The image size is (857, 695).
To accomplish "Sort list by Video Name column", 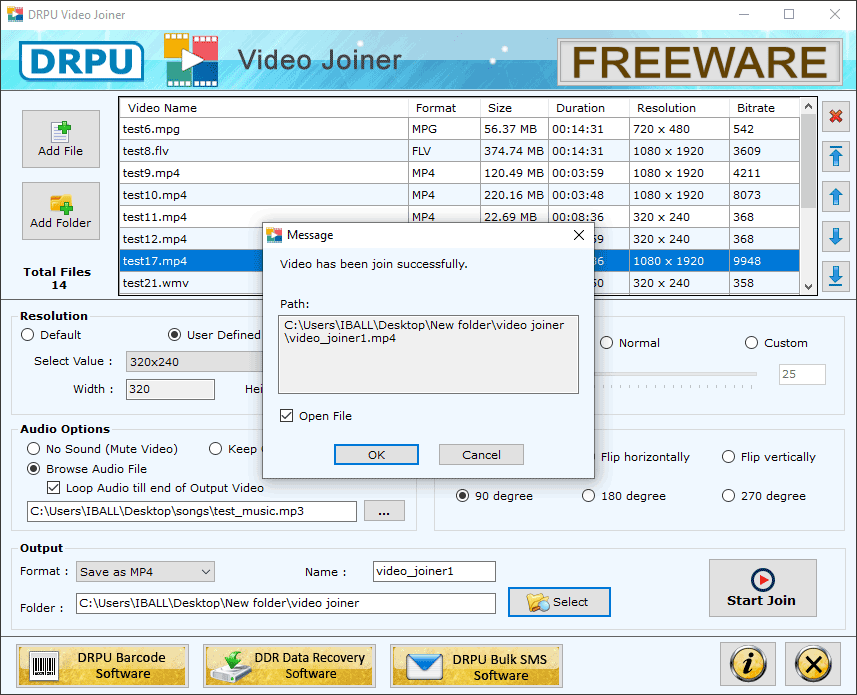I will click(x=264, y=108).
